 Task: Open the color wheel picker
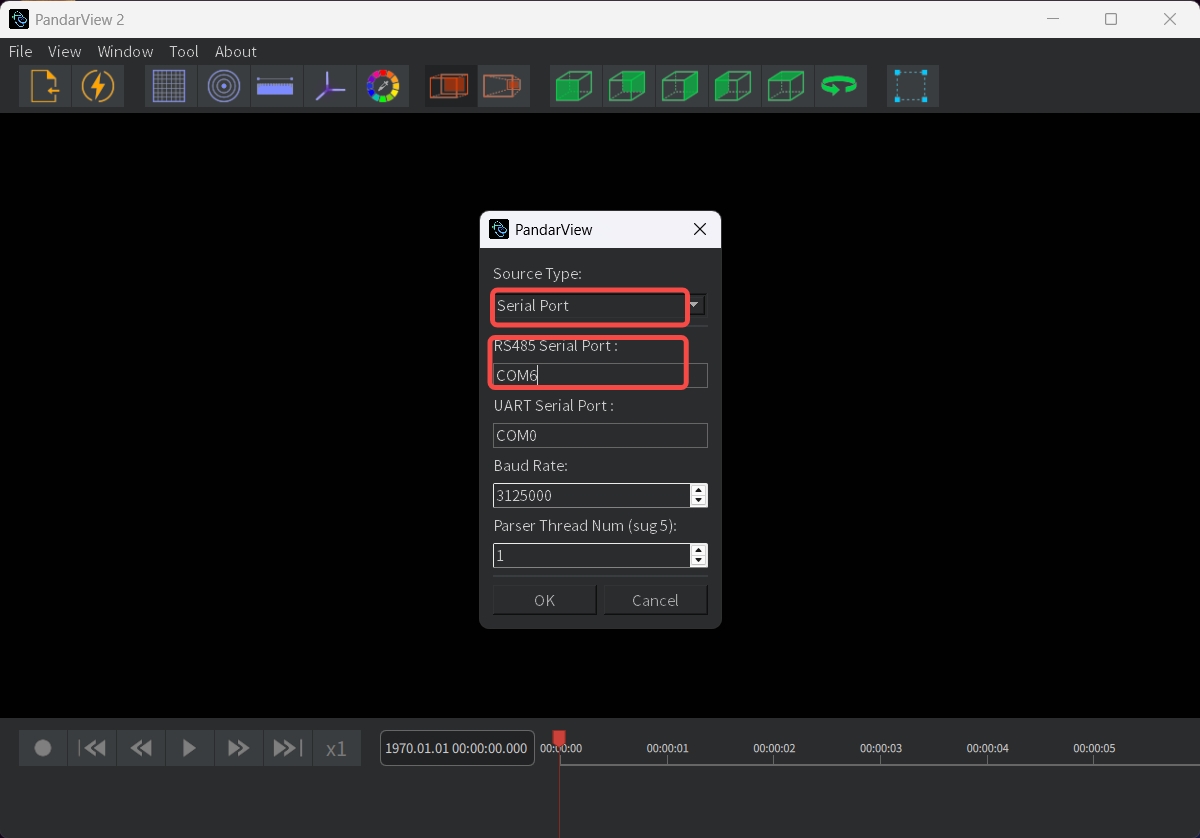point(382,87)
